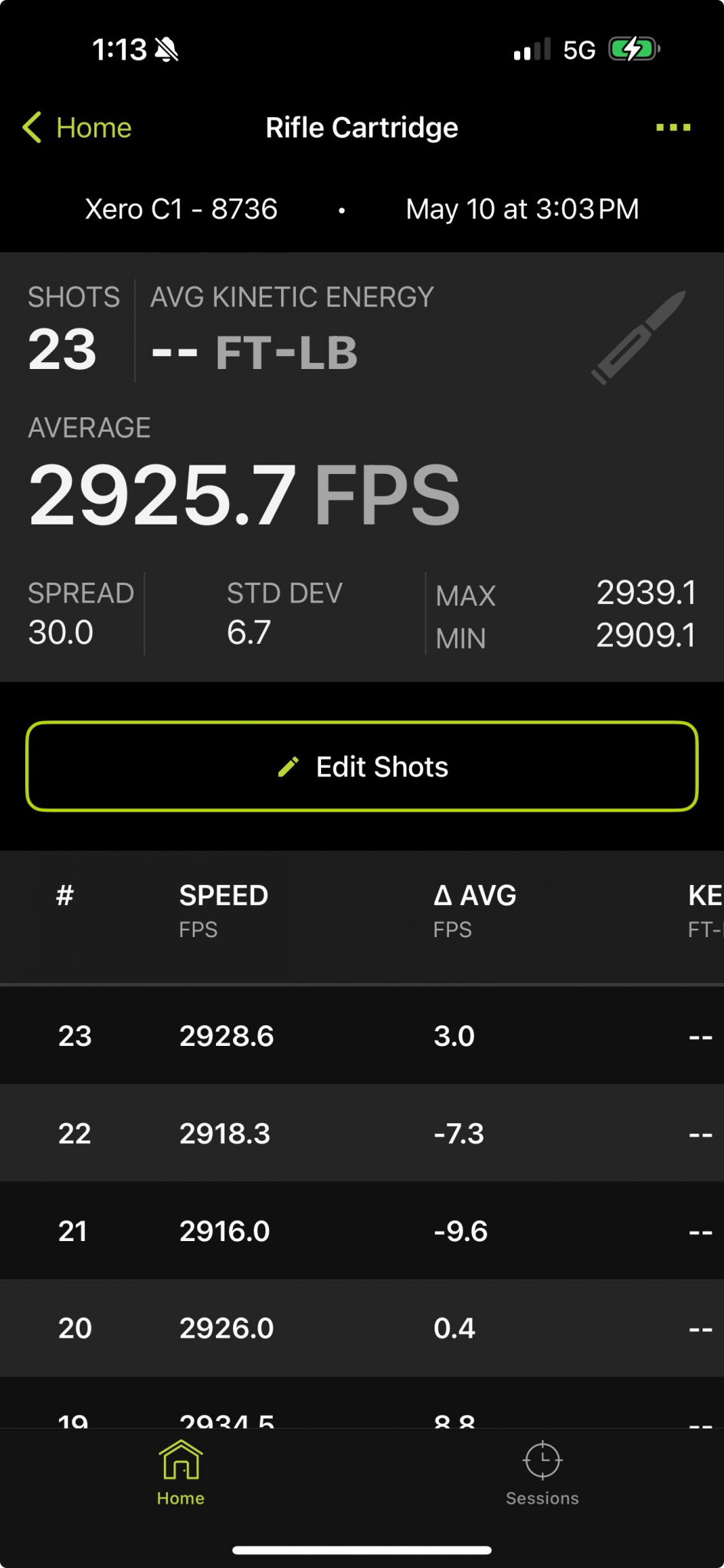Screen dimensions: 724x1568
Task: Tap the Δ AVG column header
Action: point(475,896)
